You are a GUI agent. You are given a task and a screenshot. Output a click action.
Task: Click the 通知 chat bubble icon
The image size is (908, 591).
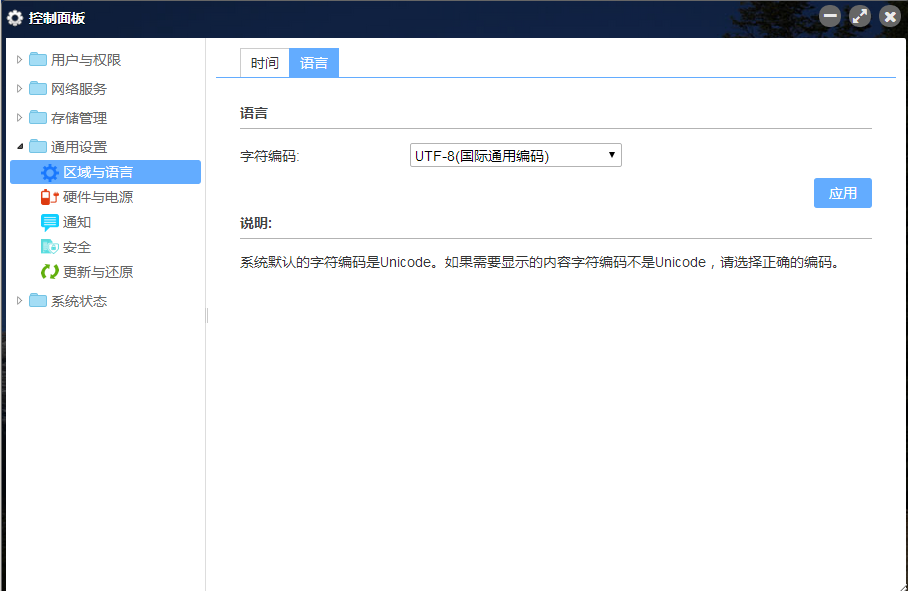(x=50, y=222)
